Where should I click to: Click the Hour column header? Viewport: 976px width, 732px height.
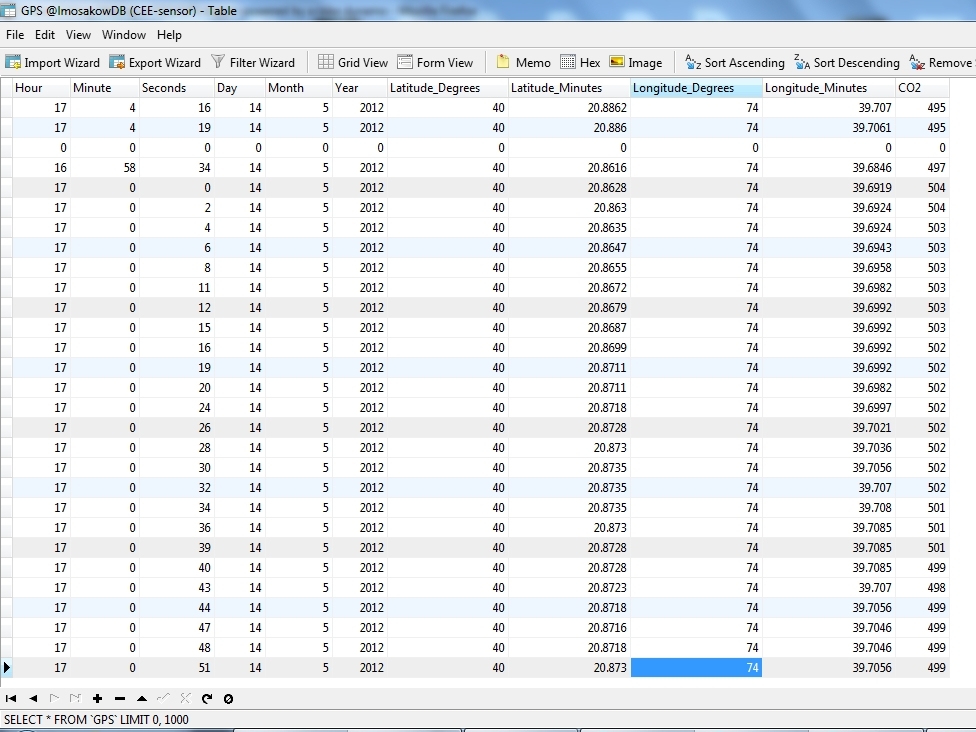pyautogui.click(x=41, y=88)
